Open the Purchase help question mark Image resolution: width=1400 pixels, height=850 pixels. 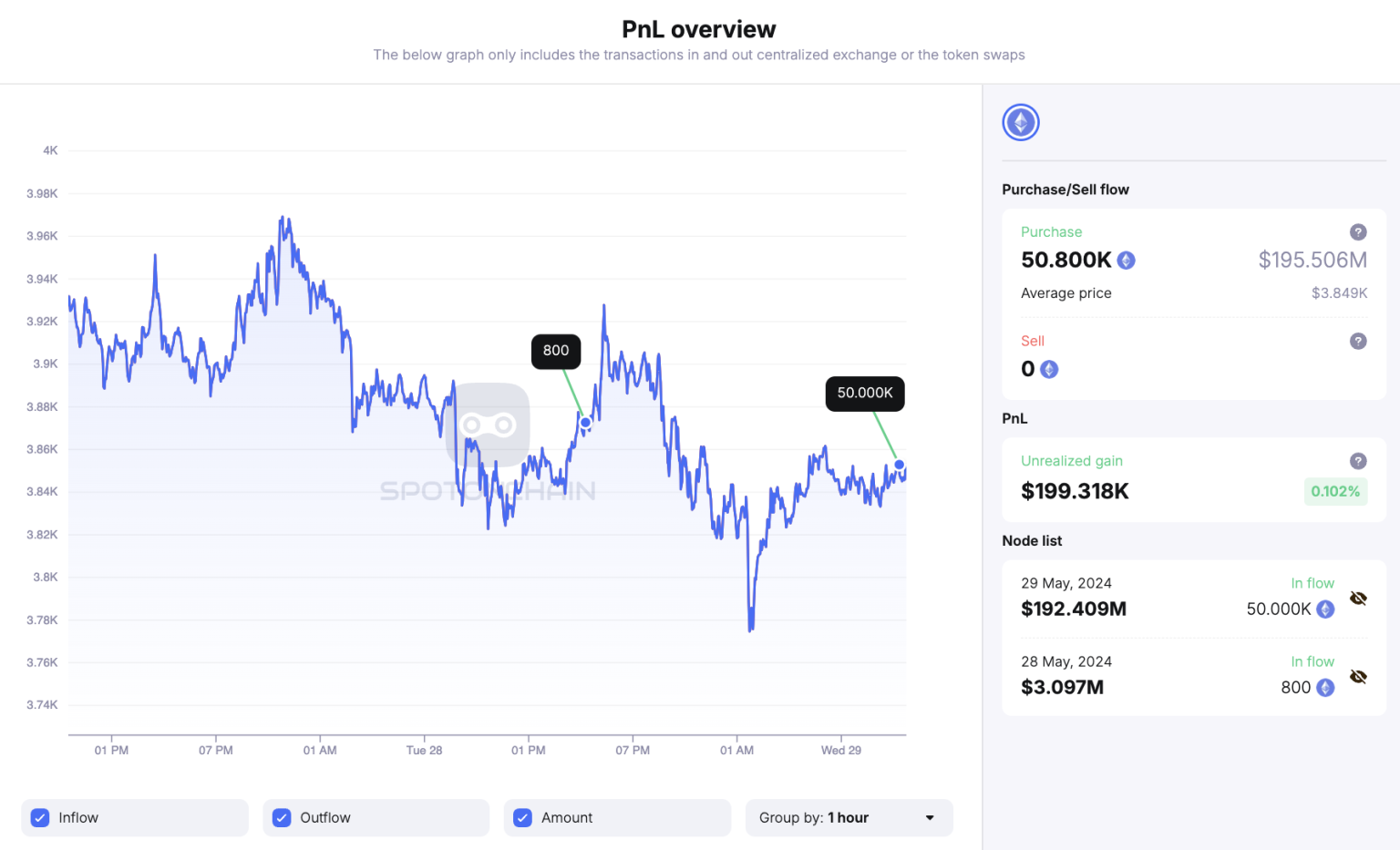click(x=1358, y=232)
